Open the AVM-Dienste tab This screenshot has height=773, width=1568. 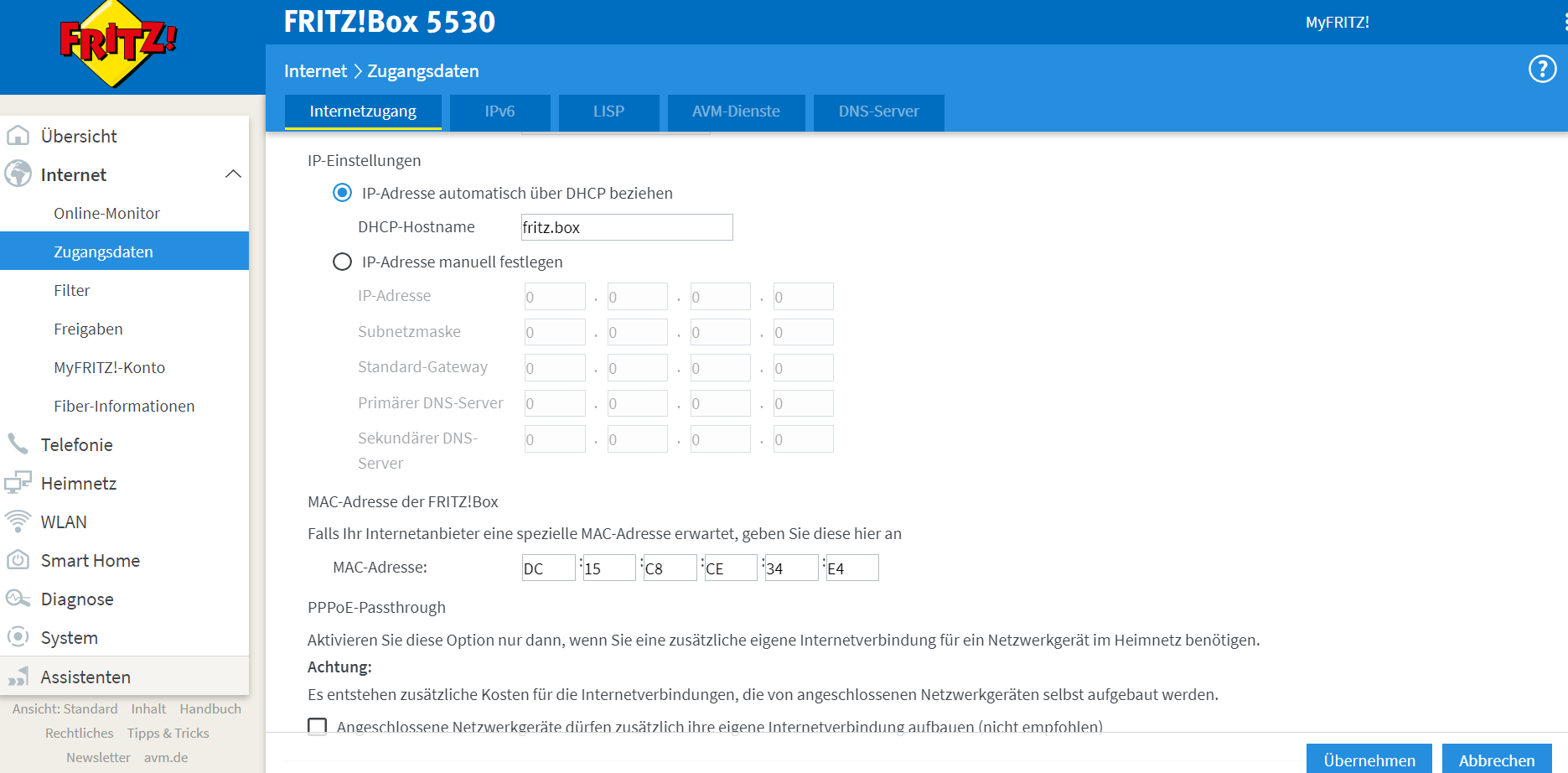tap(736, 112)
